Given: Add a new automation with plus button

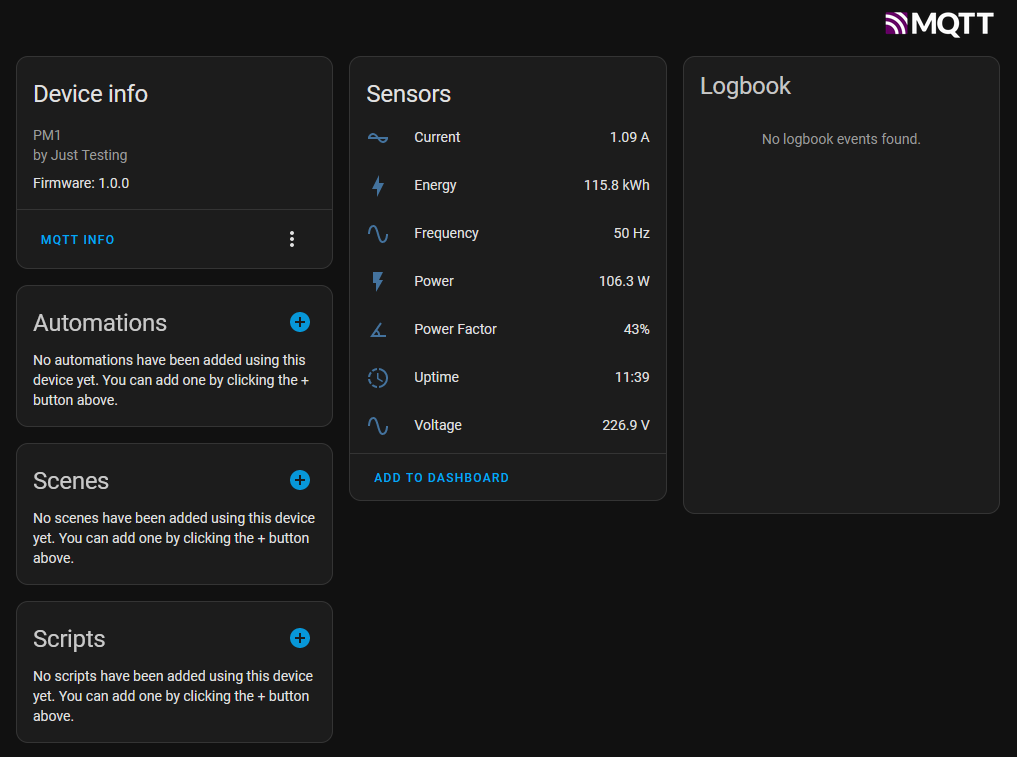Looking at the screenshot, I should click(300, 322).
